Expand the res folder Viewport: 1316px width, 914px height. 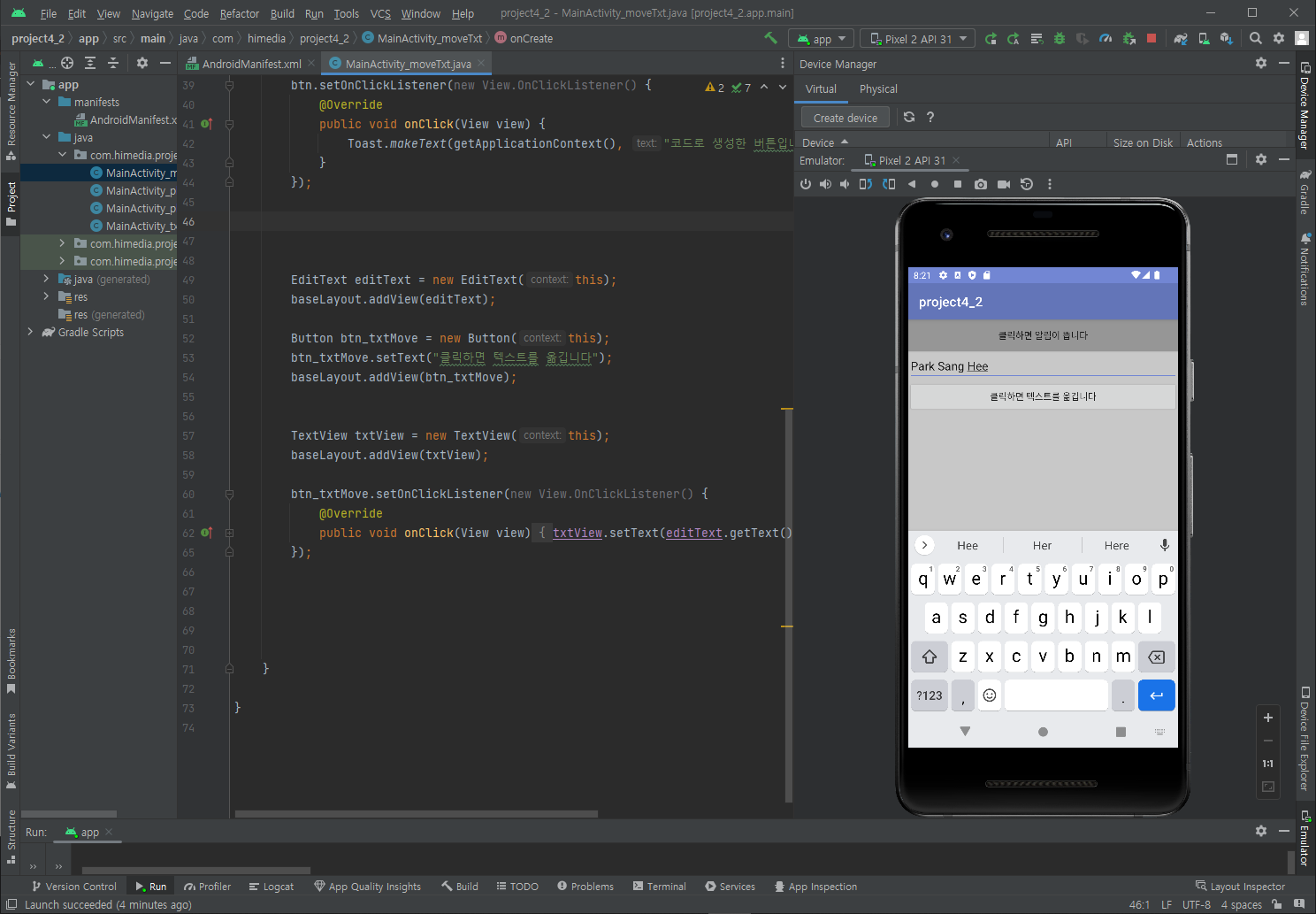click(x=47, y=296)
